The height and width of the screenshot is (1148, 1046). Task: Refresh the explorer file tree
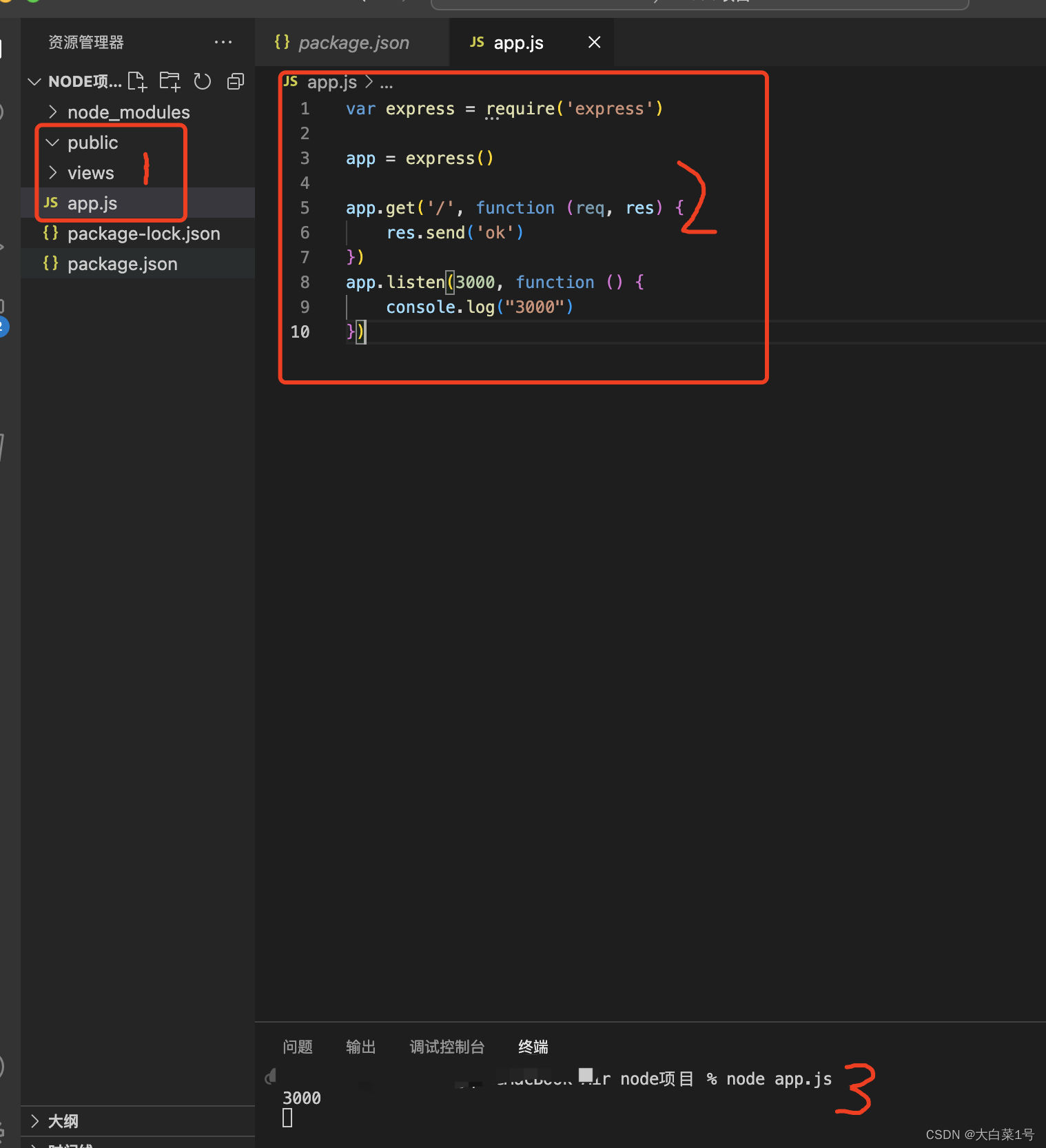tap(203, 82)
